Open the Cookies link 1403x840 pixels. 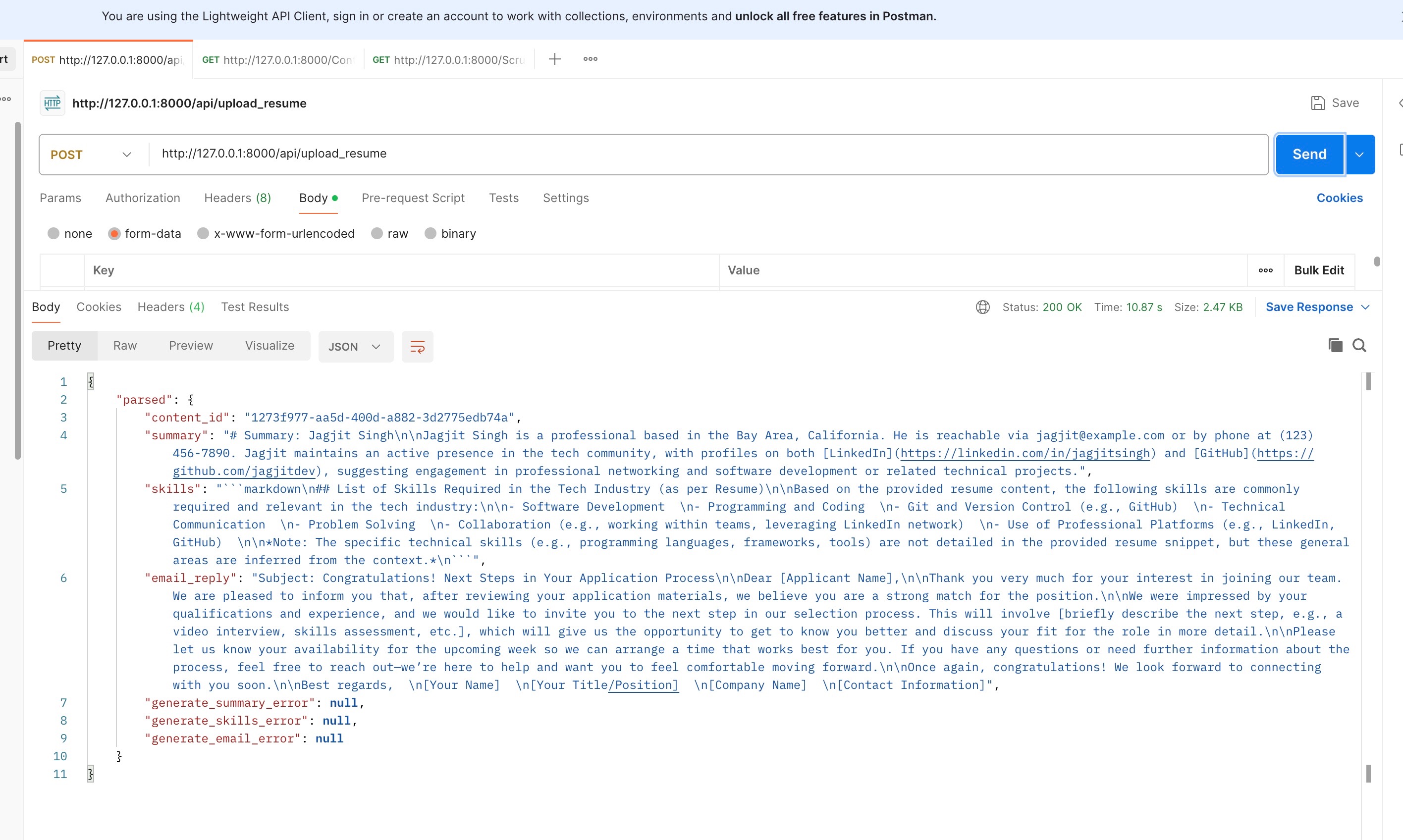[x=1339, y=198]
